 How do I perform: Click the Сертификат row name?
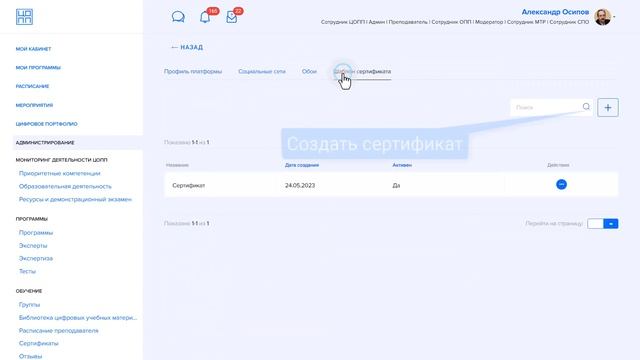[189, 185]
